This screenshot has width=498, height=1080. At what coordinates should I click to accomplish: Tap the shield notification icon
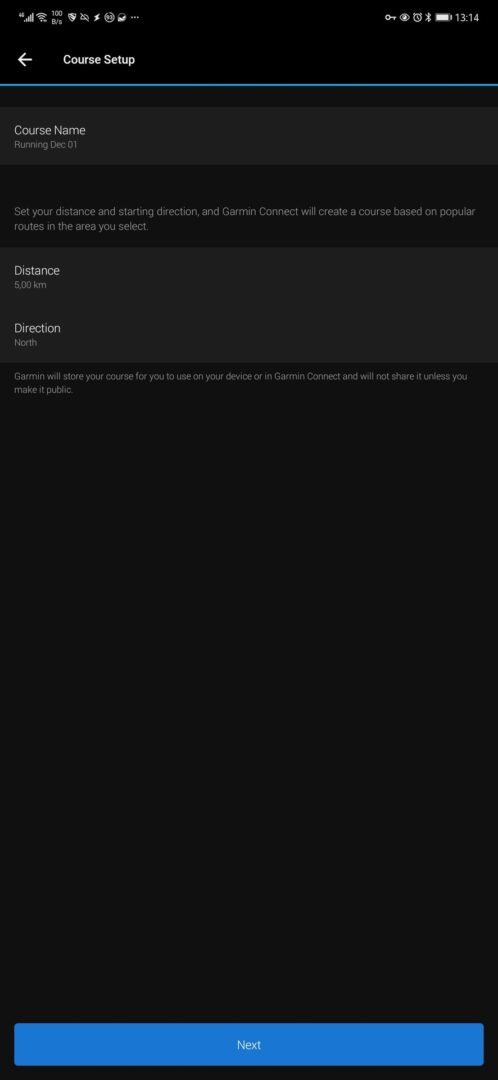point(72,17)
